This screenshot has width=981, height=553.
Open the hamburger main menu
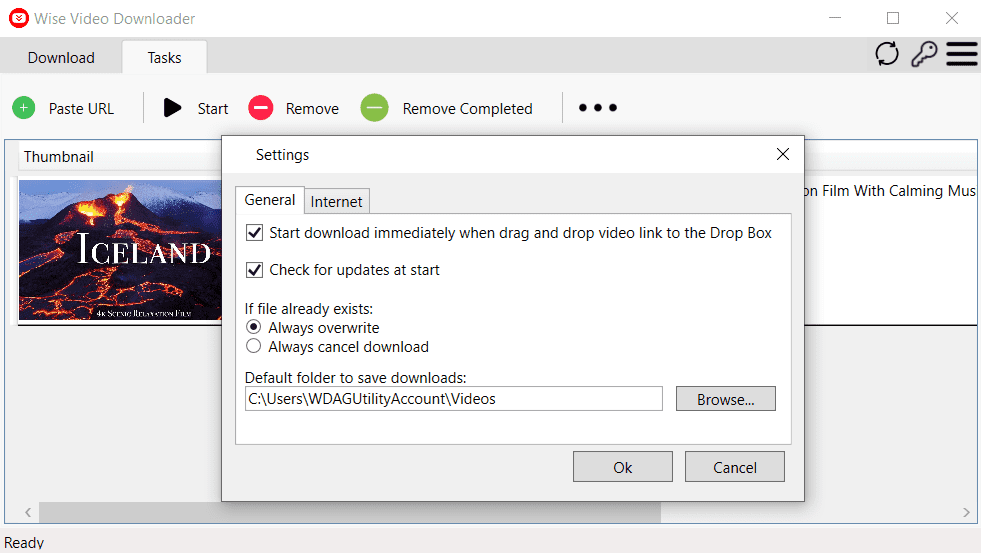point(961,54)
